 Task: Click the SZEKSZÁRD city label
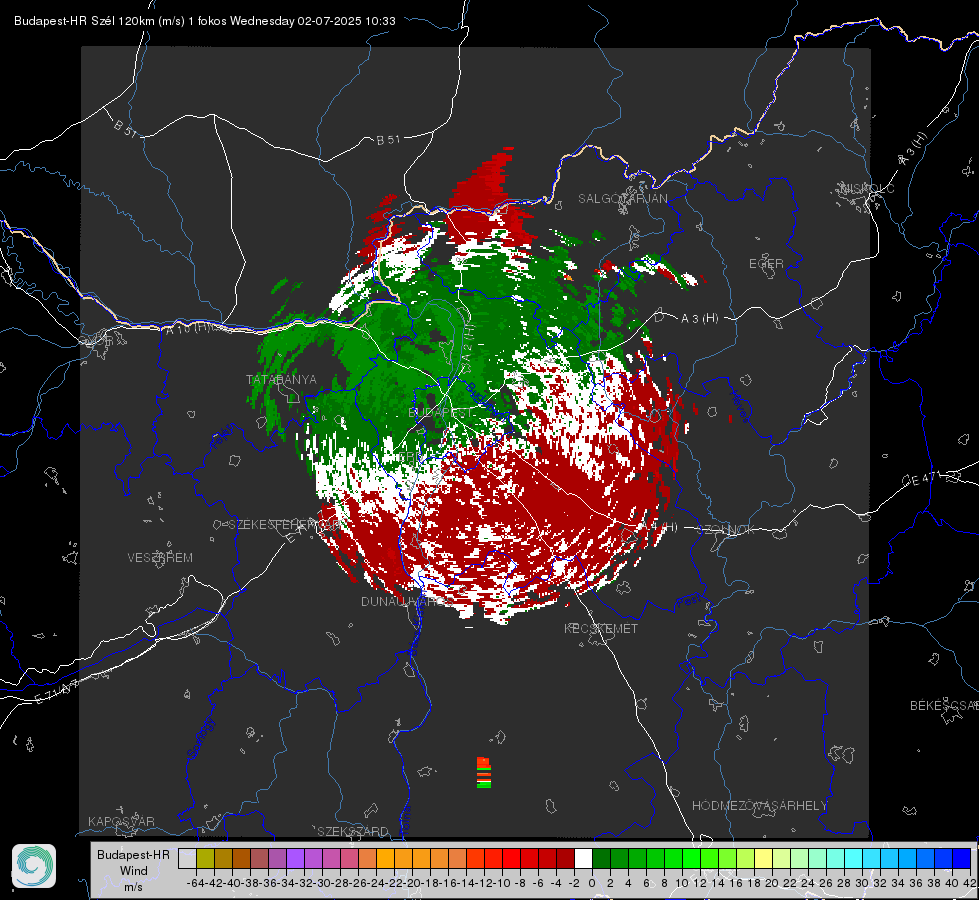pyautogui.click(x=353, y=831)
